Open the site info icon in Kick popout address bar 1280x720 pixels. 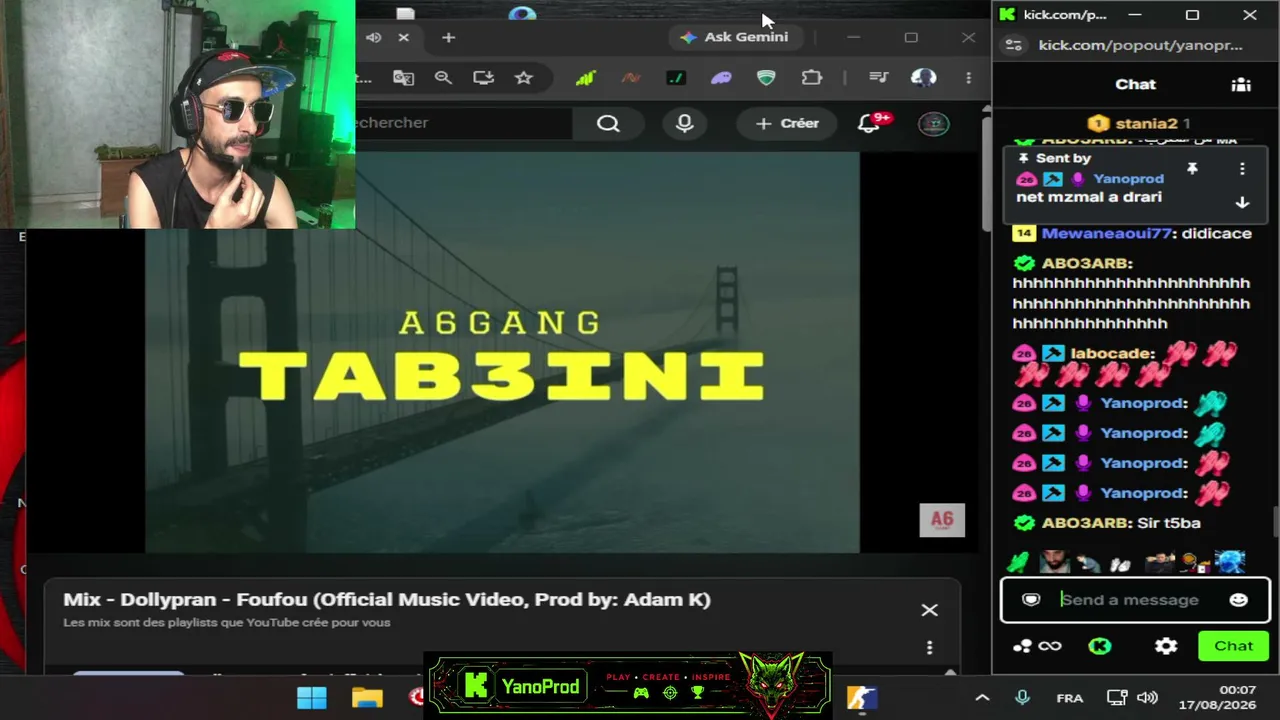1013,45
